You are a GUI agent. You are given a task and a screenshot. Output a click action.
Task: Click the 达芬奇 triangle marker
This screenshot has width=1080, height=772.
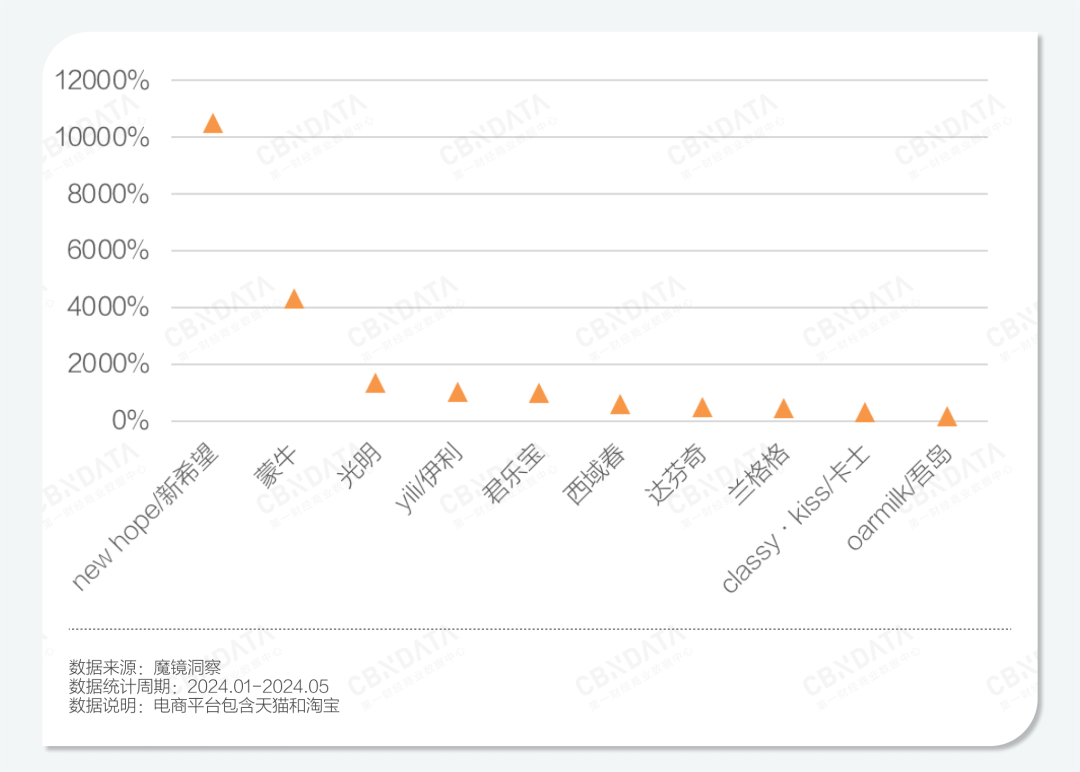[702, 407]
